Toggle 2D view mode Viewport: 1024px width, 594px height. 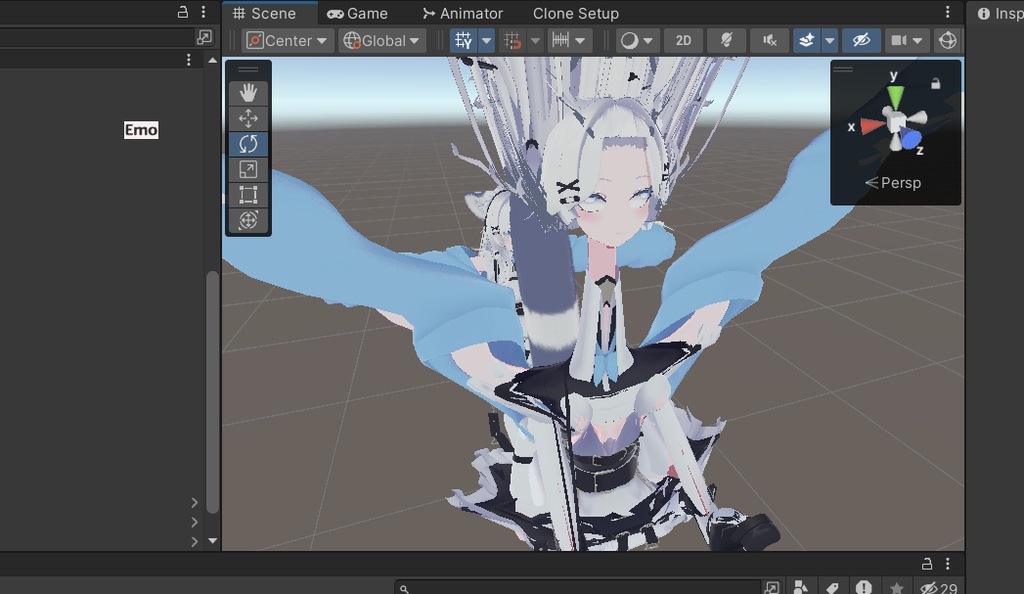click(x=683, y=40)
